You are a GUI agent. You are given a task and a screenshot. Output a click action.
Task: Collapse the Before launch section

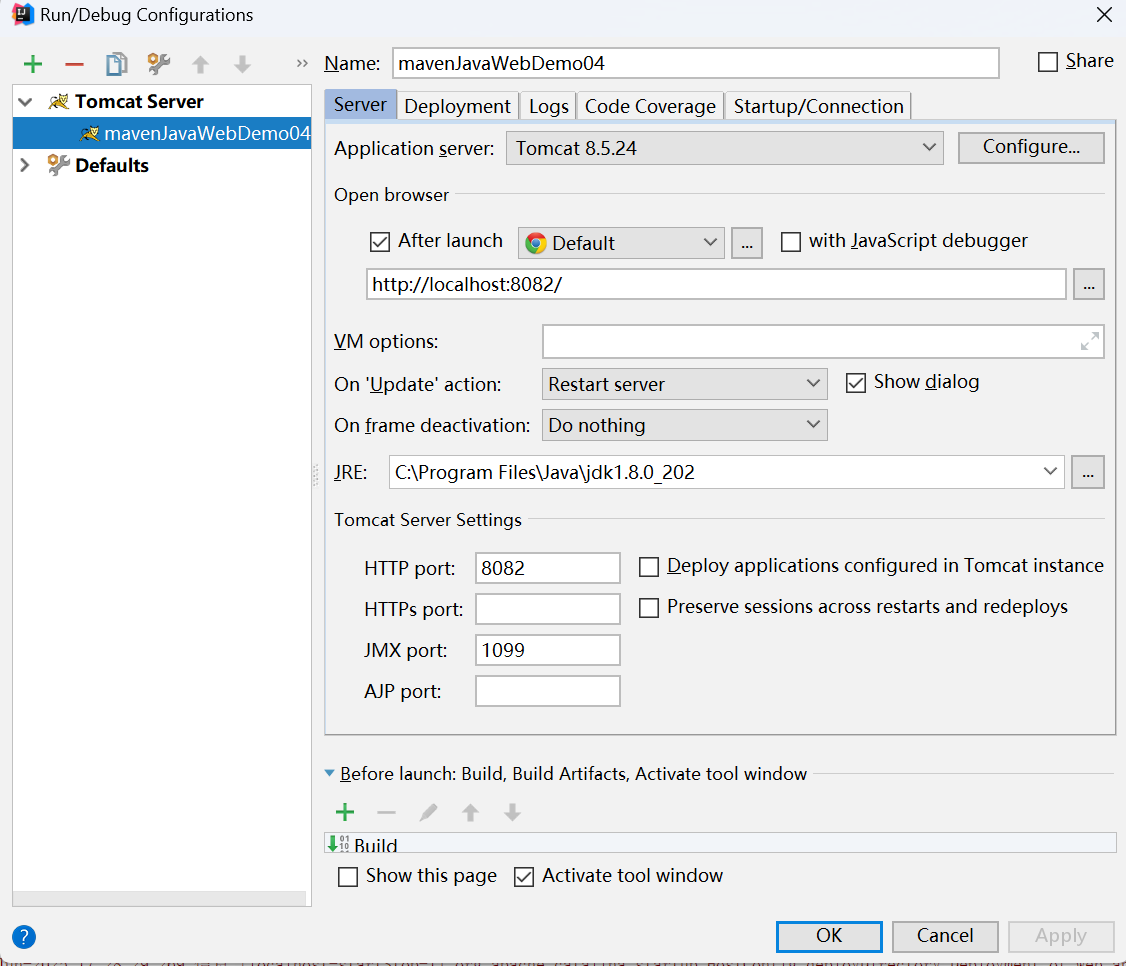point(330,774)
